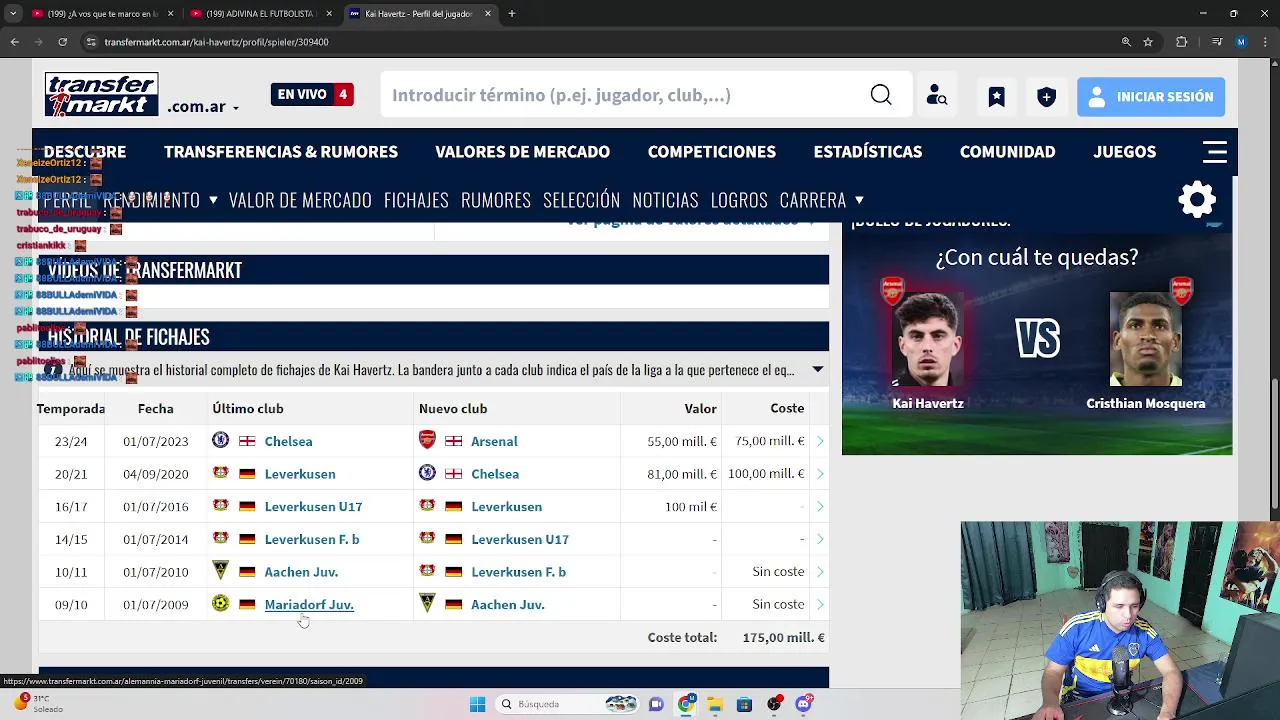The image size is (1280, 720).
Task: Expand the Carrera dropdown in the profile menu
Action: click(859, 200)
